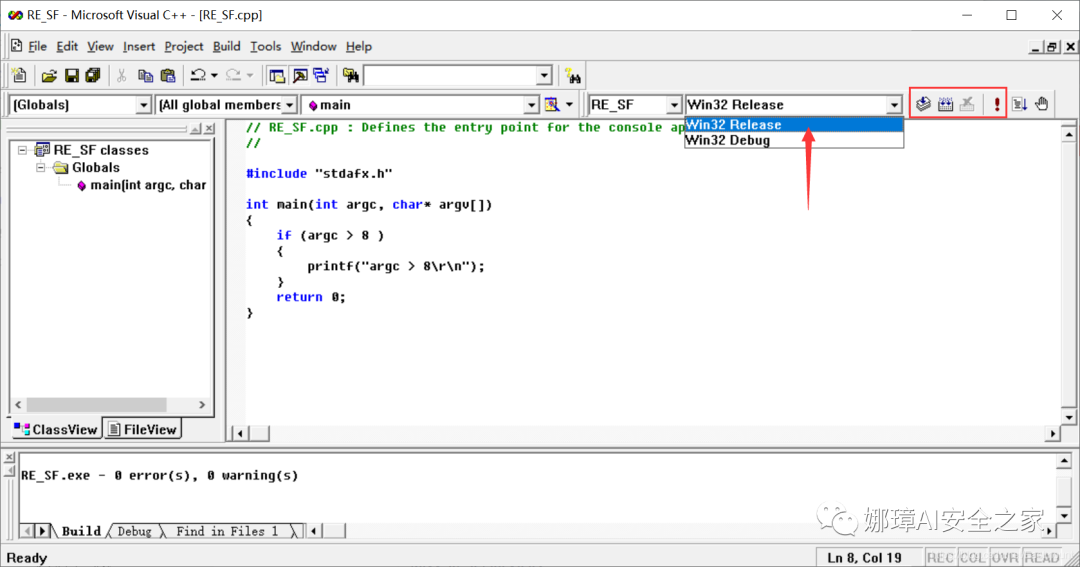Open the Help menu
1080x567 pixels.
359,46
